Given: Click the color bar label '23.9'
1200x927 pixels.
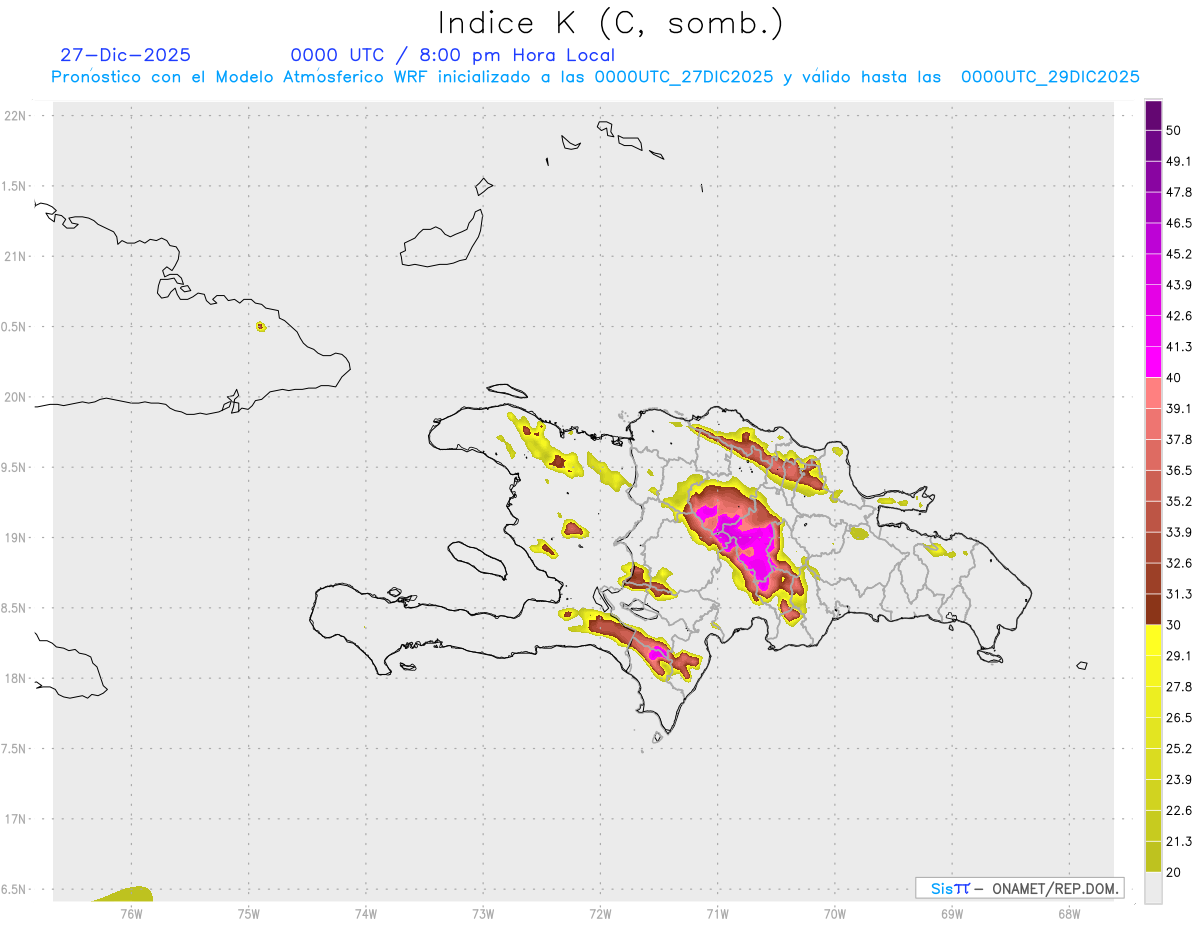Looking at the screenshot, I should point(1179,779).
